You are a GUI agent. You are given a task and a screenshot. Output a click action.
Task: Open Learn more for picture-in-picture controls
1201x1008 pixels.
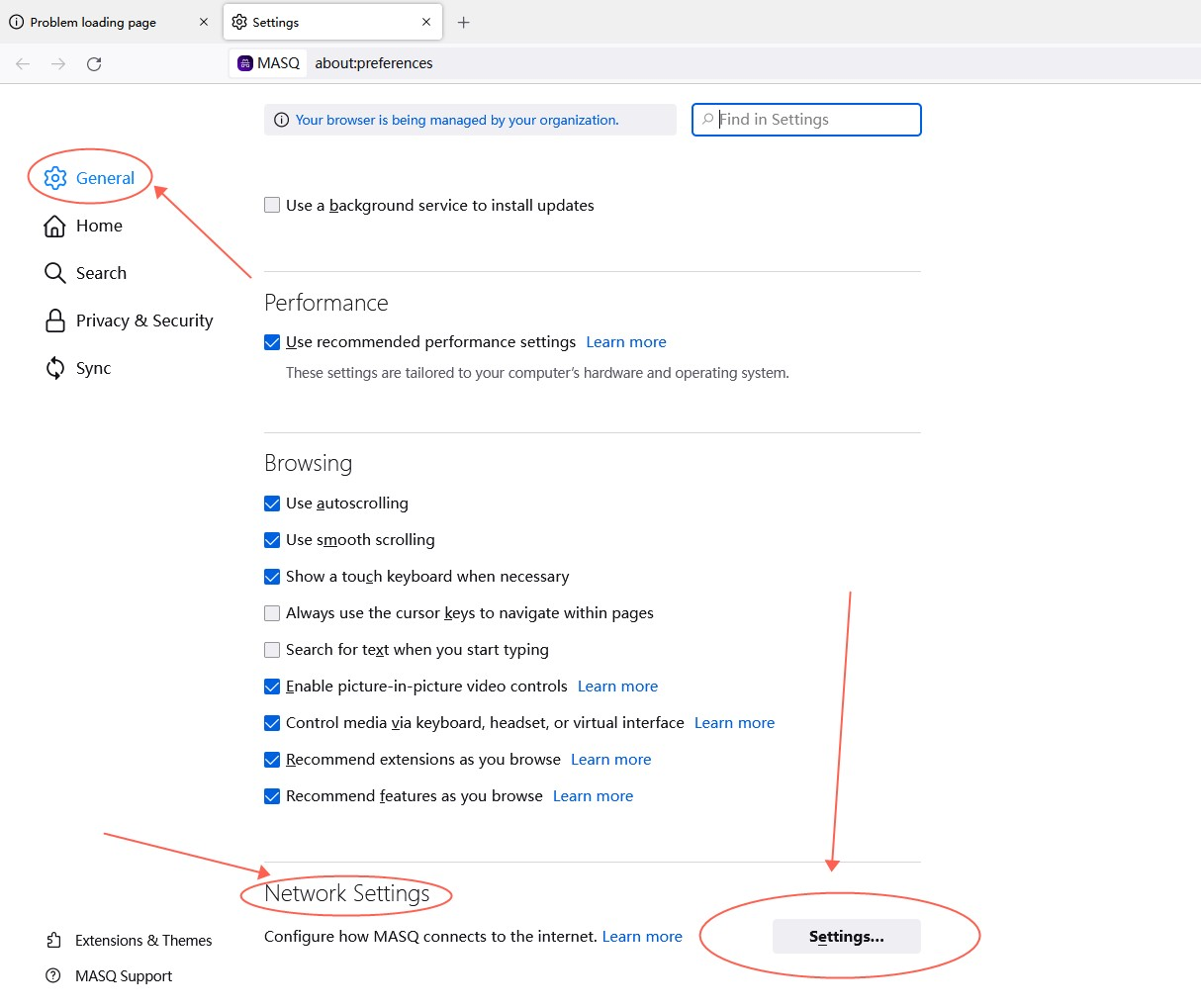tap(617, 687)
